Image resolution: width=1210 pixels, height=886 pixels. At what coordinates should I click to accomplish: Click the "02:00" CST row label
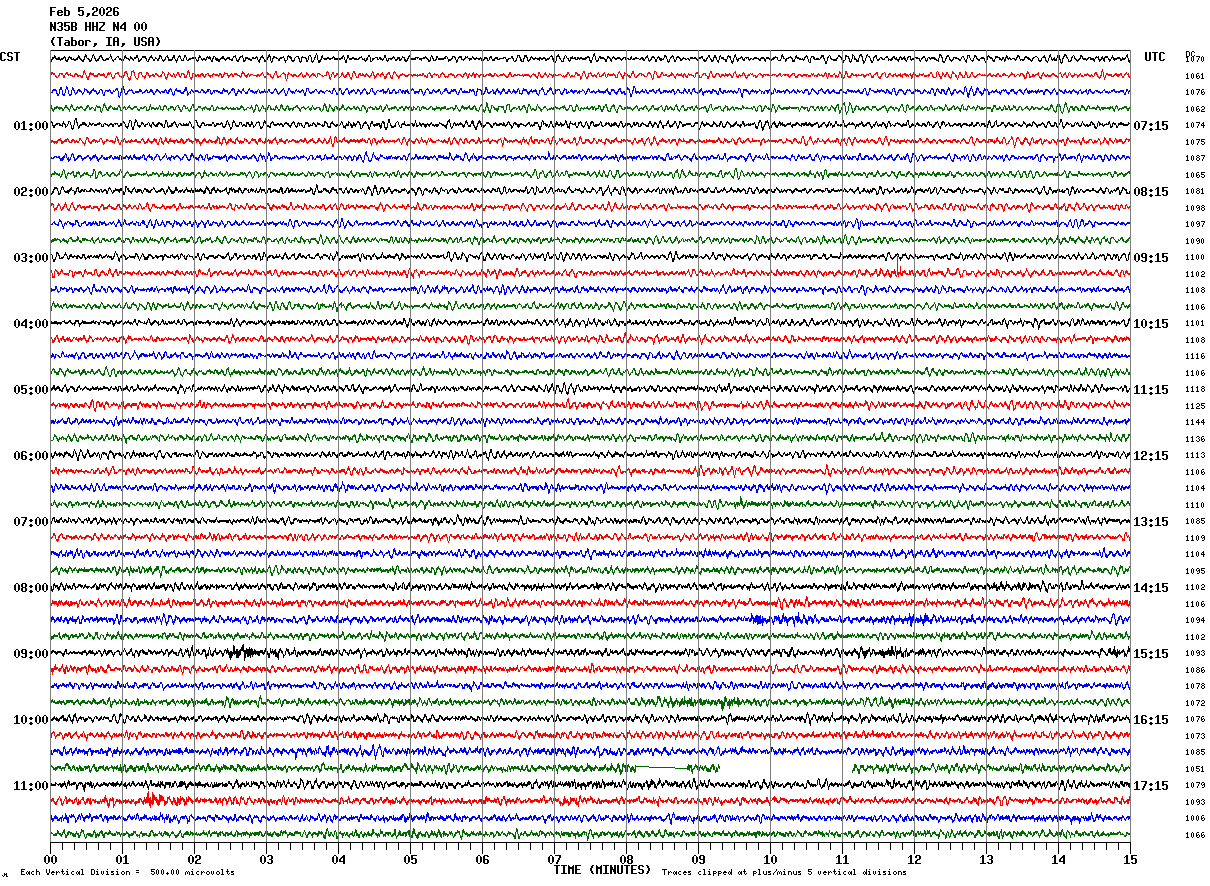click(31, 192)
